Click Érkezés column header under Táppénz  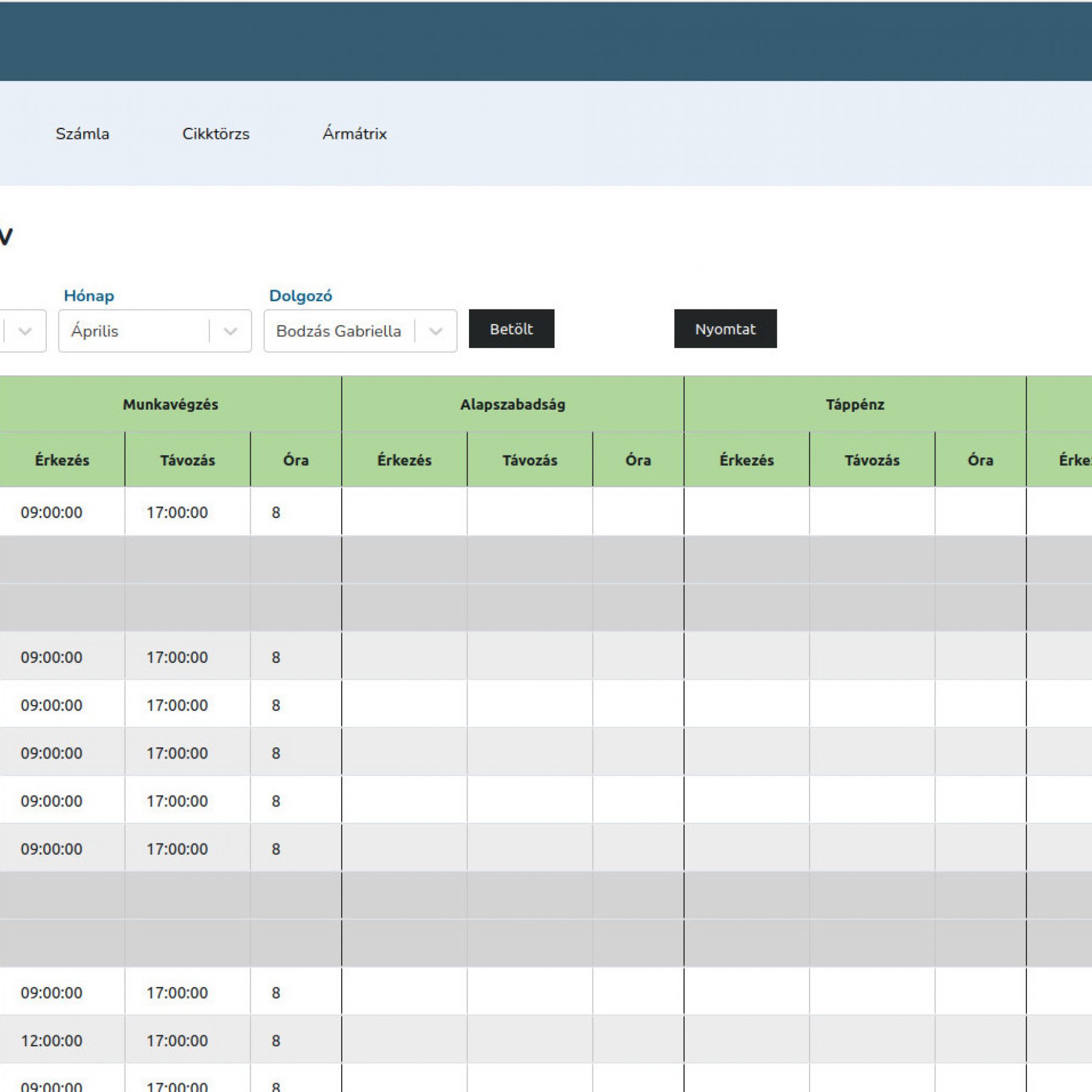pyautogui.click(x=746, y=460)
